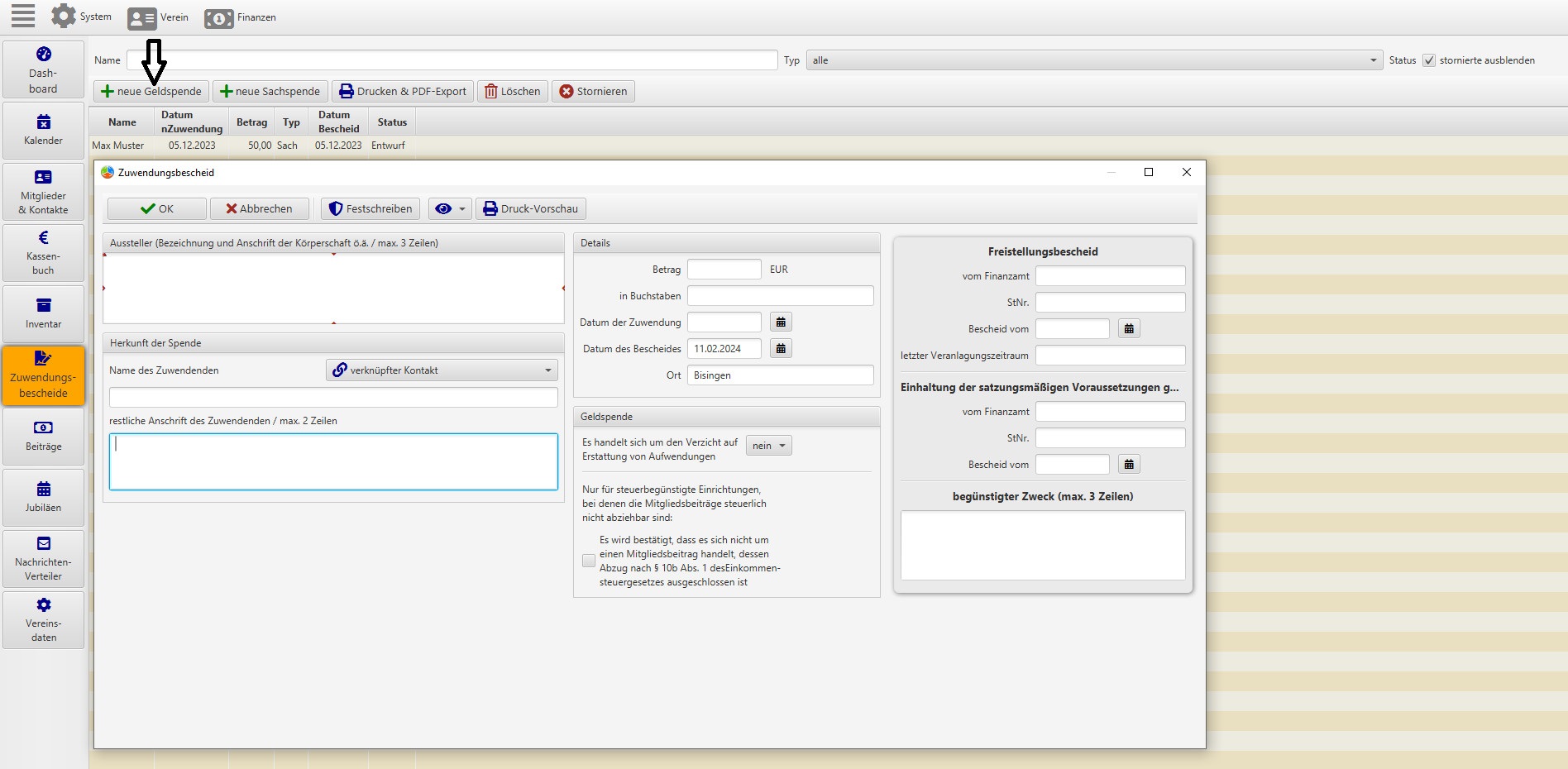Check the Mitgliedsbeitrag confirmation checkbox
This screenshot has width=1568, height=769.
point(589,561)
